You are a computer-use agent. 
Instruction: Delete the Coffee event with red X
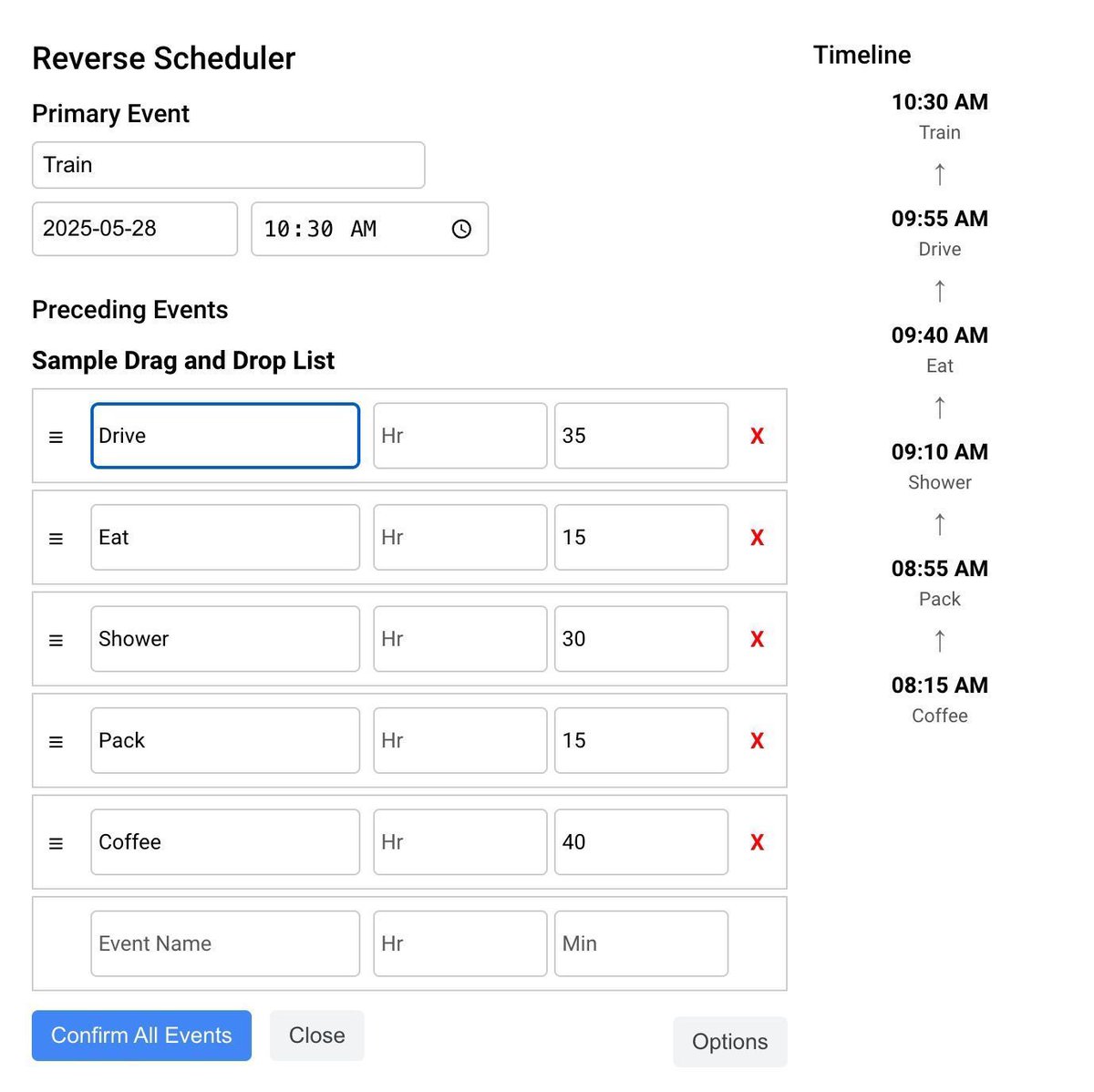point(757,842)
